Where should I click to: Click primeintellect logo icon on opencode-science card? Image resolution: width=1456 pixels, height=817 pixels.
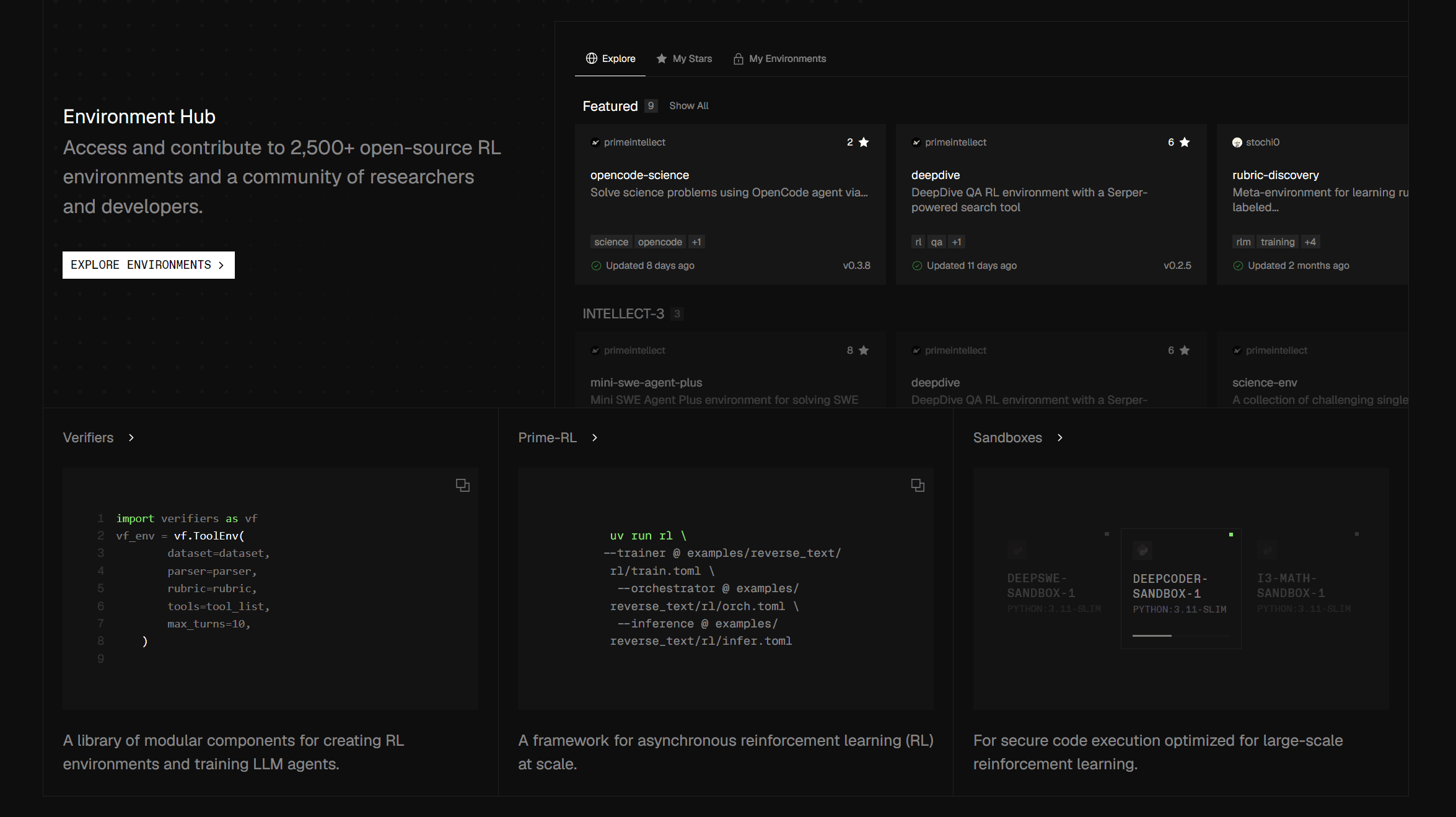(x=595, y=142)
